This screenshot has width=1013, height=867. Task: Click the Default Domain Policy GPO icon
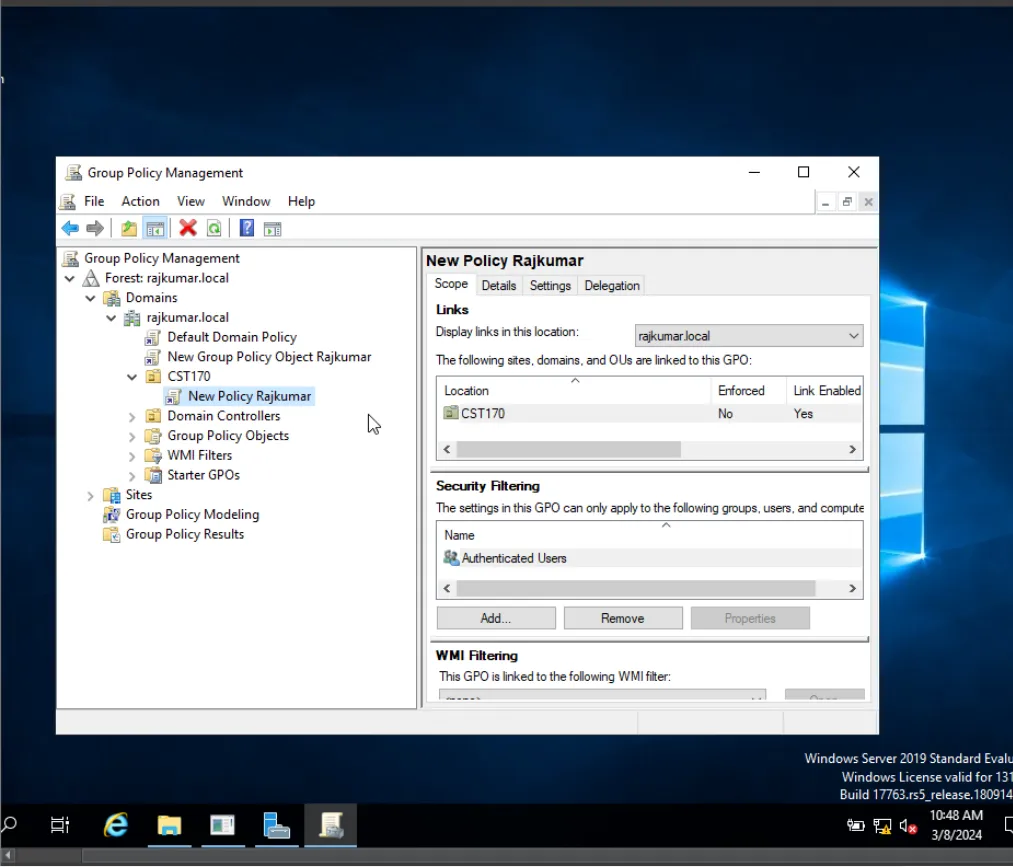pyautogui.click(x=152, y=337)
